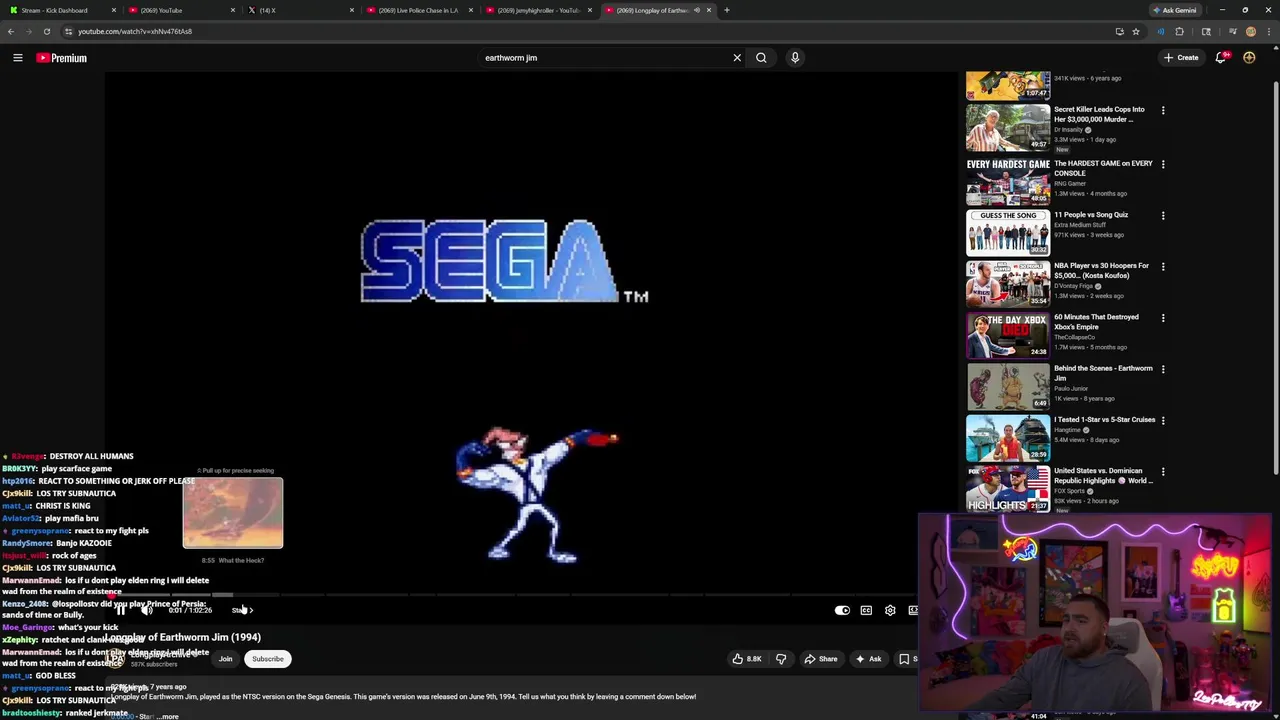1280x720 pixels.
Task: Open the YouTube hamburger guide menu
Action: coord(17,58)
